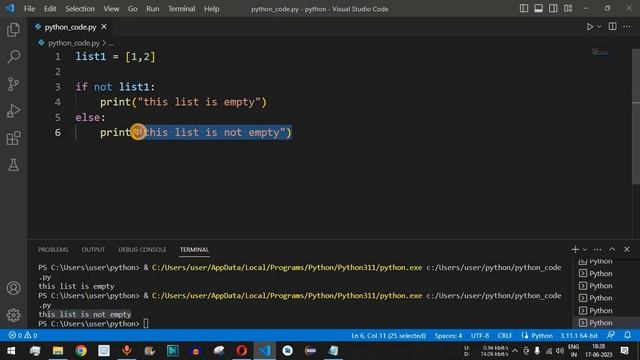Split the editor to the right
This screenshot has height=360, width=640.
pos(612,27)
